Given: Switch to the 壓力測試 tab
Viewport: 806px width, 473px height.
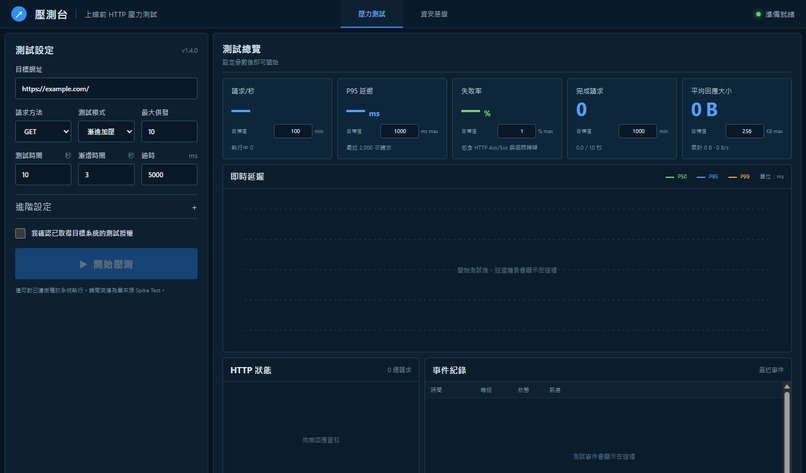Looking at the screenshot, I should 372,14.
